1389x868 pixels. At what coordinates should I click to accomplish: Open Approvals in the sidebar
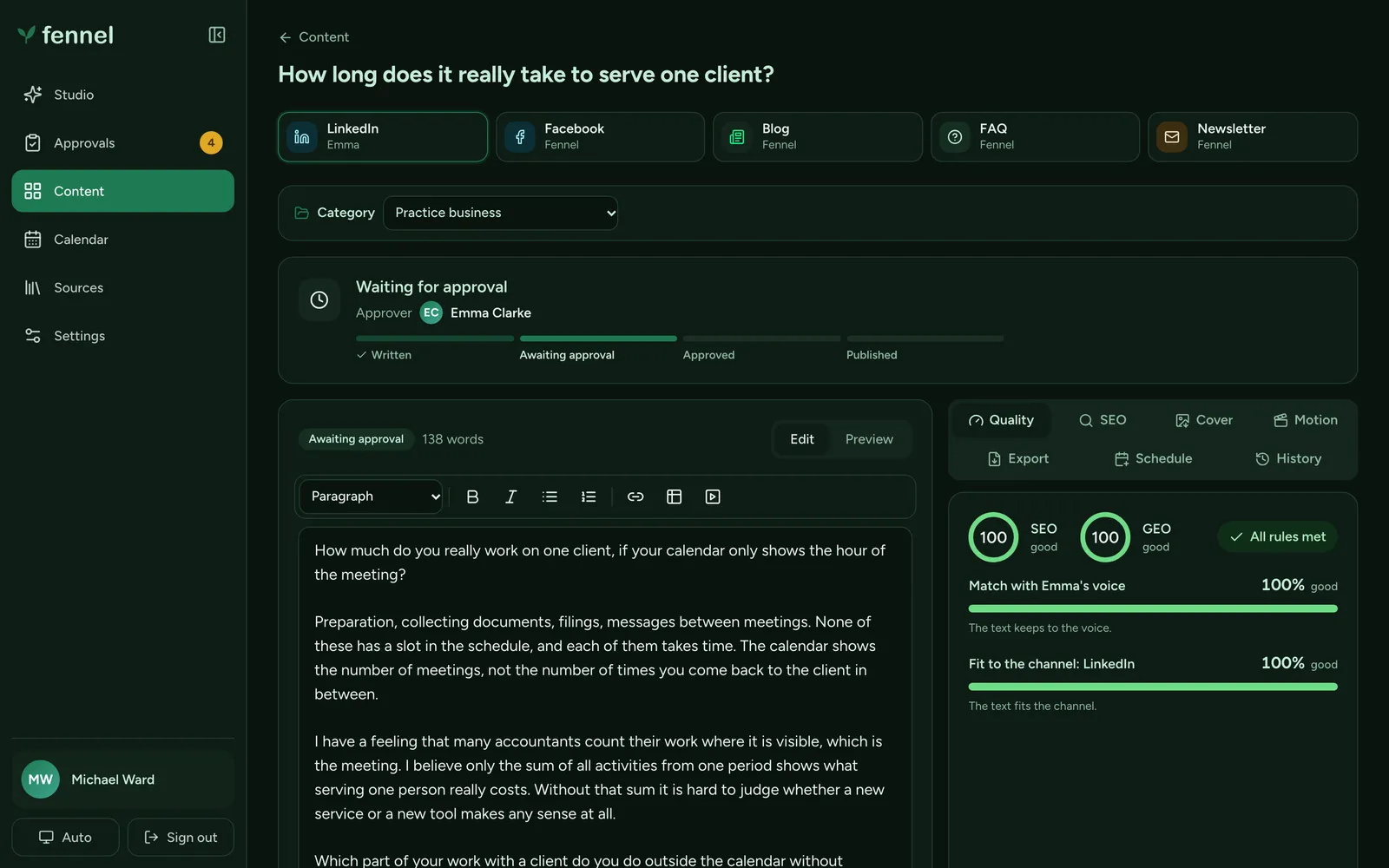pyautogui.click(x=122, y=142)
